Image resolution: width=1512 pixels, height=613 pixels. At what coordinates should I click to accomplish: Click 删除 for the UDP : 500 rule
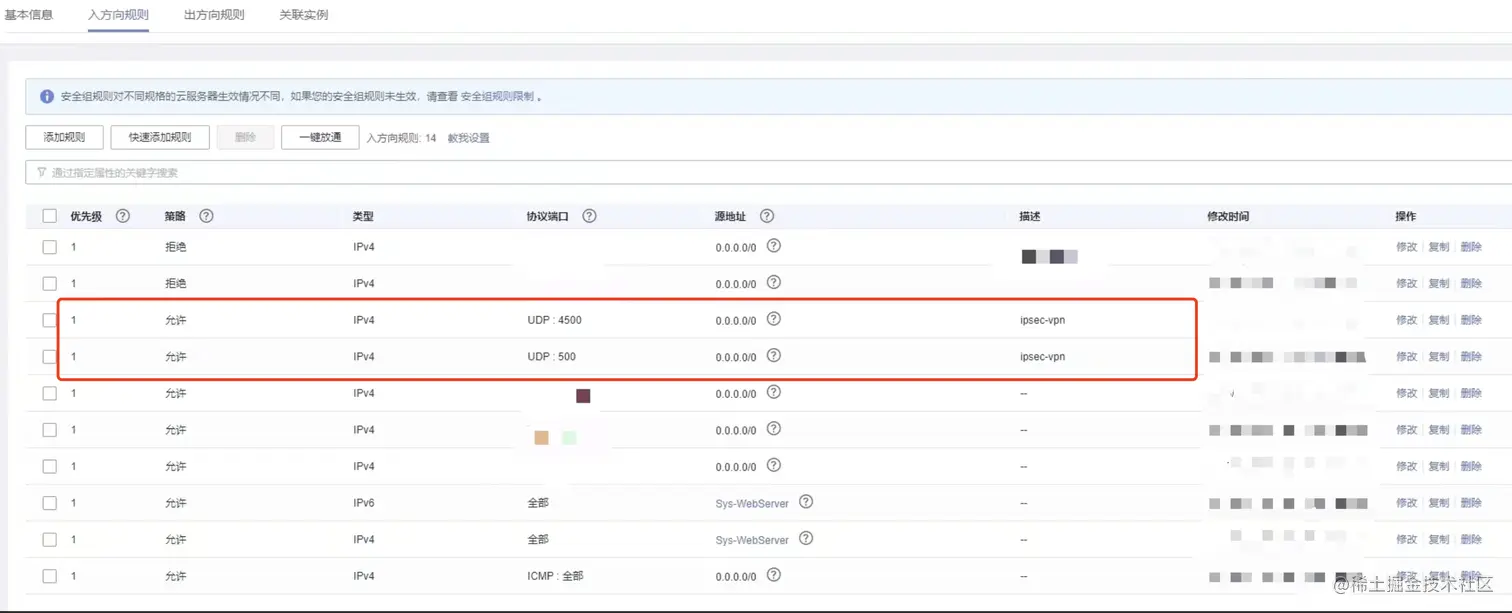pyautogui.click(x=1471, y=356)
